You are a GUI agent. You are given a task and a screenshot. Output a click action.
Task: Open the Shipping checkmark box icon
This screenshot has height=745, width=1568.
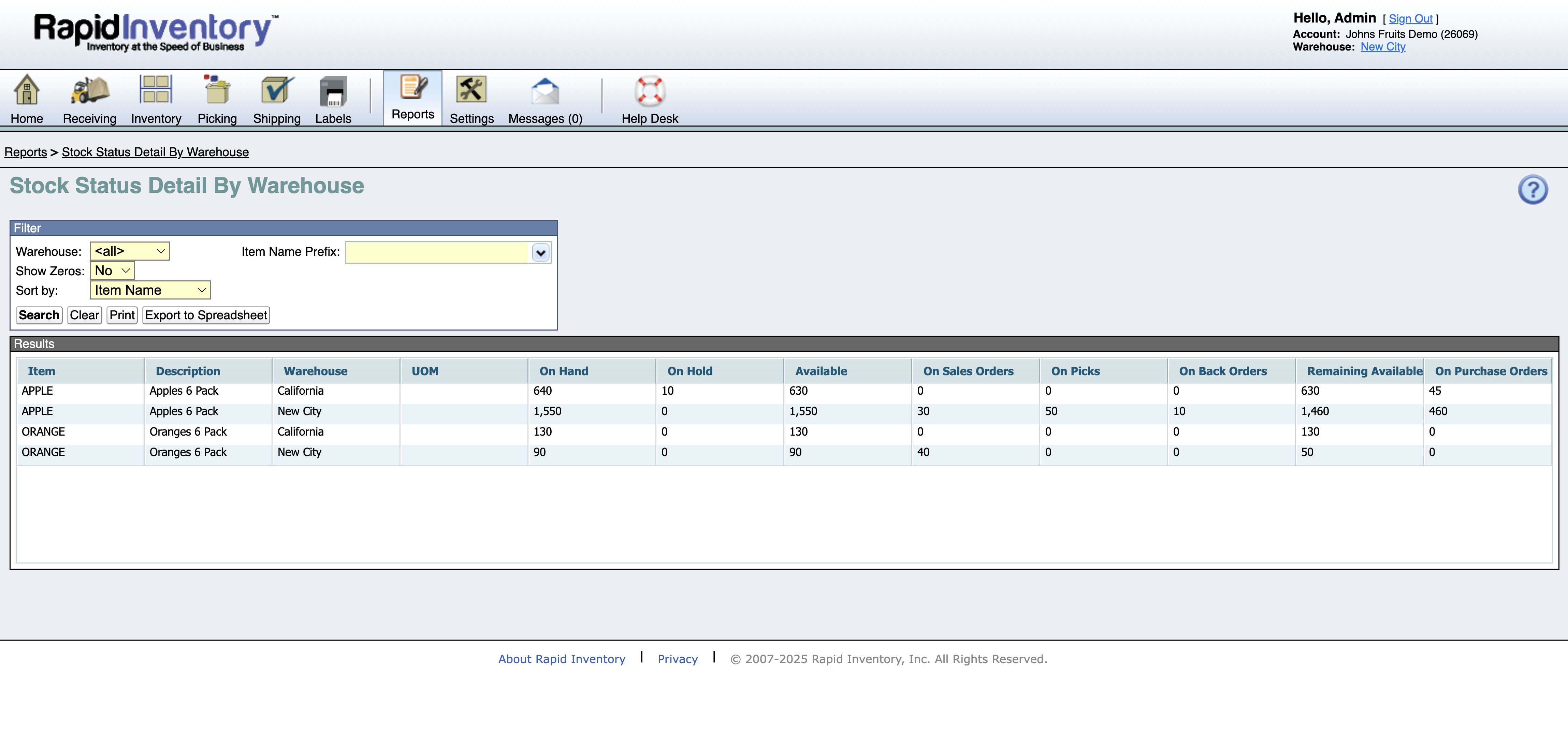277,90
